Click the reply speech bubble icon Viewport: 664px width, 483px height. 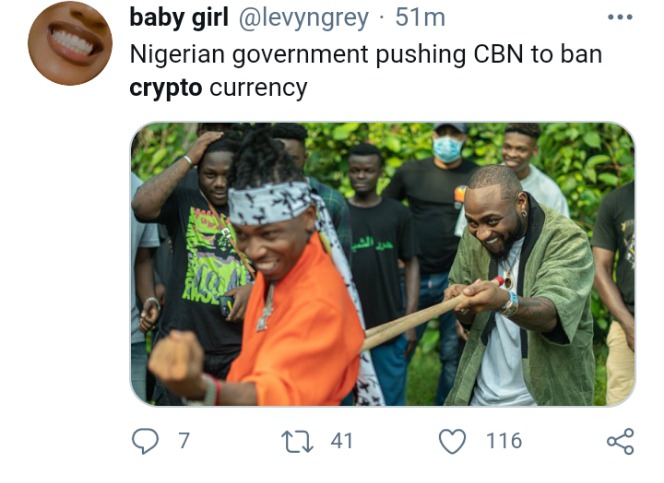[145, 441]
